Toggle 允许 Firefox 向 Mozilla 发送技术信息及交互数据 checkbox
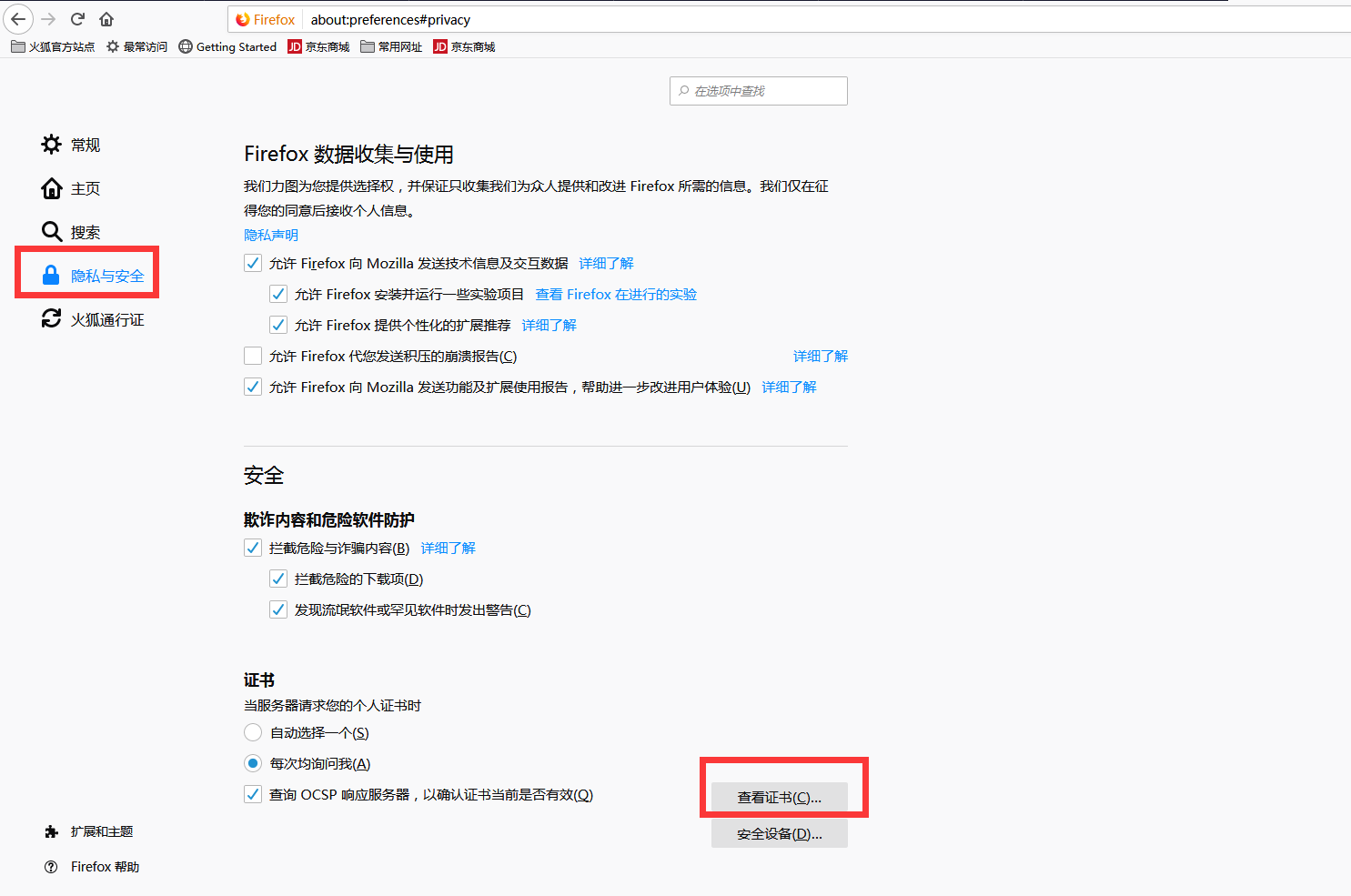 coord(253,263)
